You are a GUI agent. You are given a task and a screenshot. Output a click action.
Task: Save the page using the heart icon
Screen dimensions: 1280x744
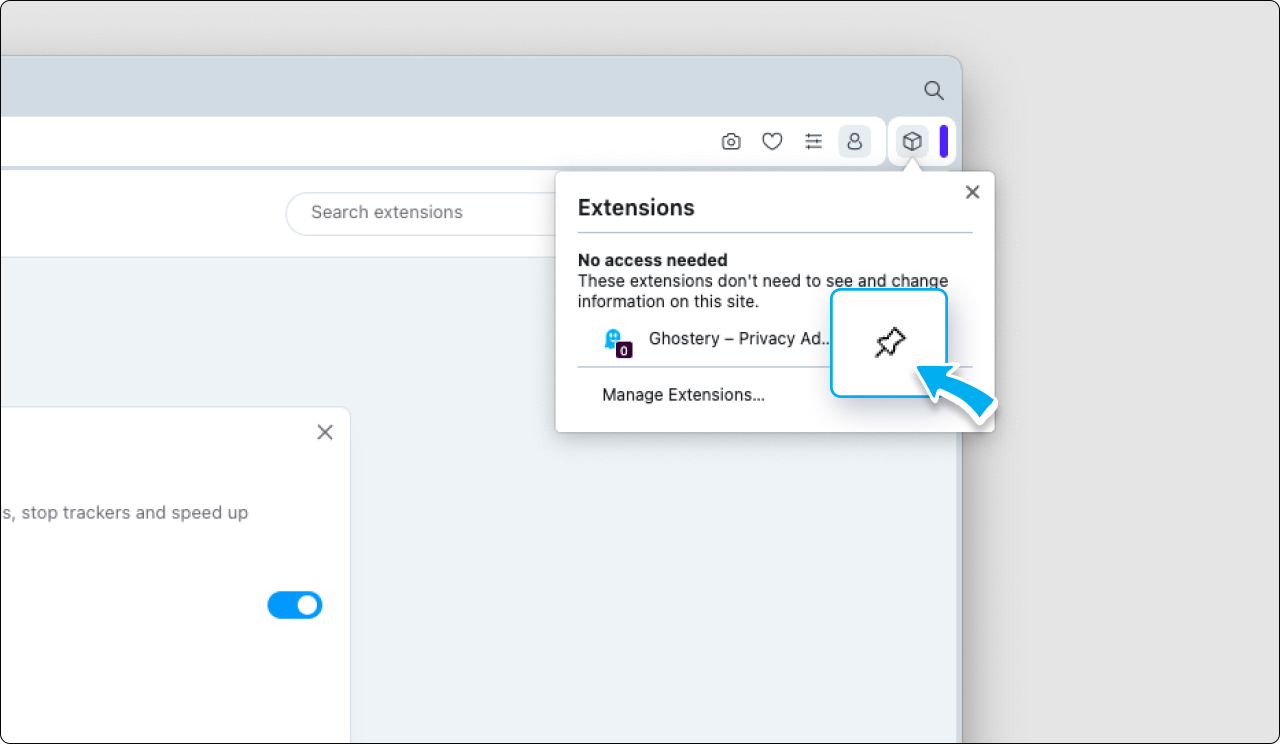point(772,141)
